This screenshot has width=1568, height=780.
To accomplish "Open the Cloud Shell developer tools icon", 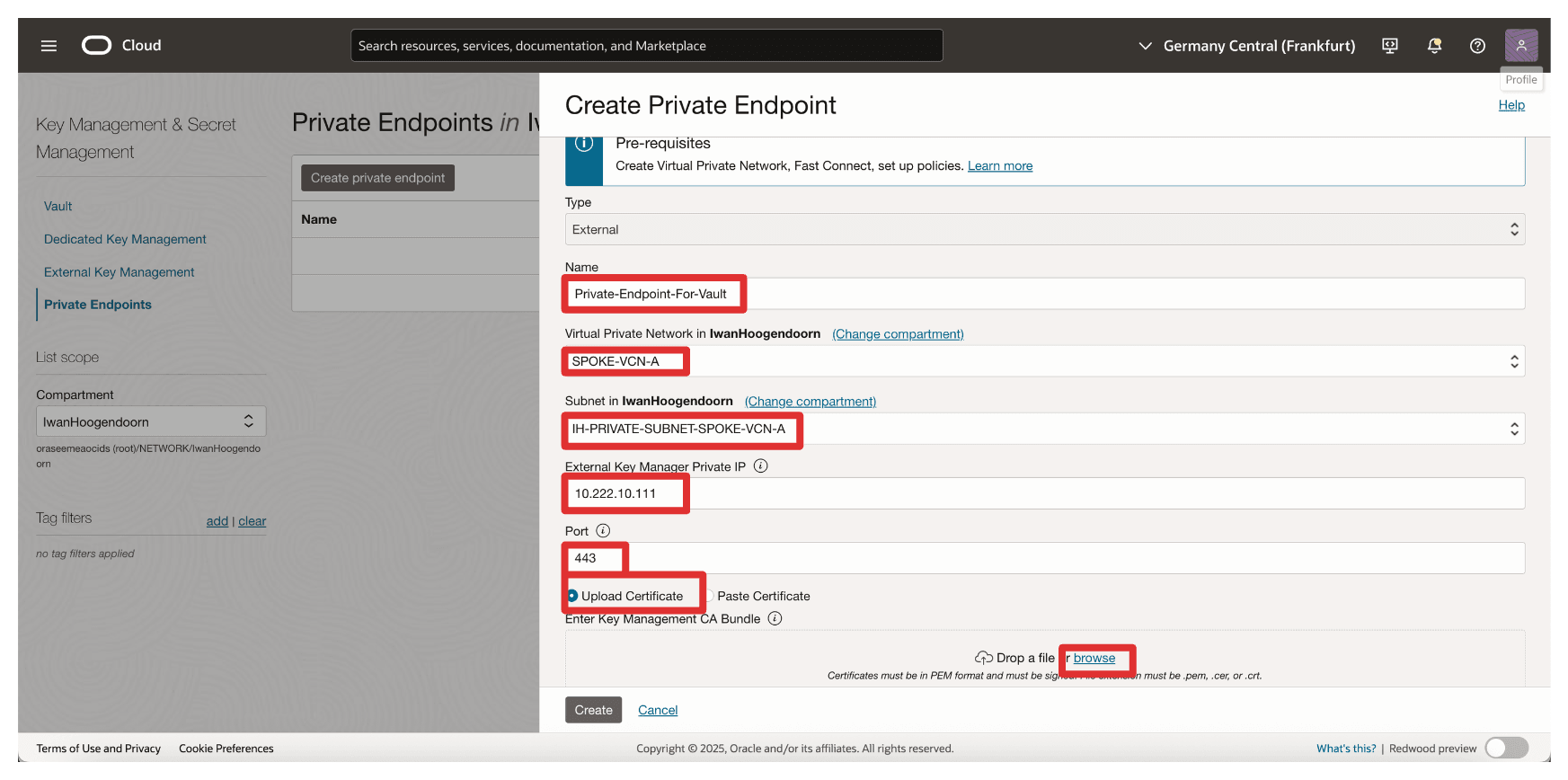I will (1390, 46).
